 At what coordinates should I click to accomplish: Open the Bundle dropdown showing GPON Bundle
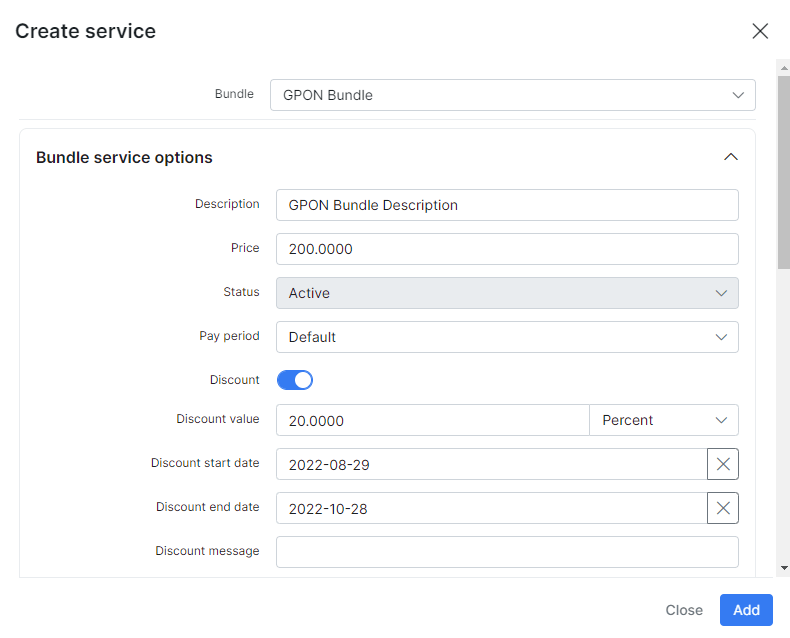point(512,95)
